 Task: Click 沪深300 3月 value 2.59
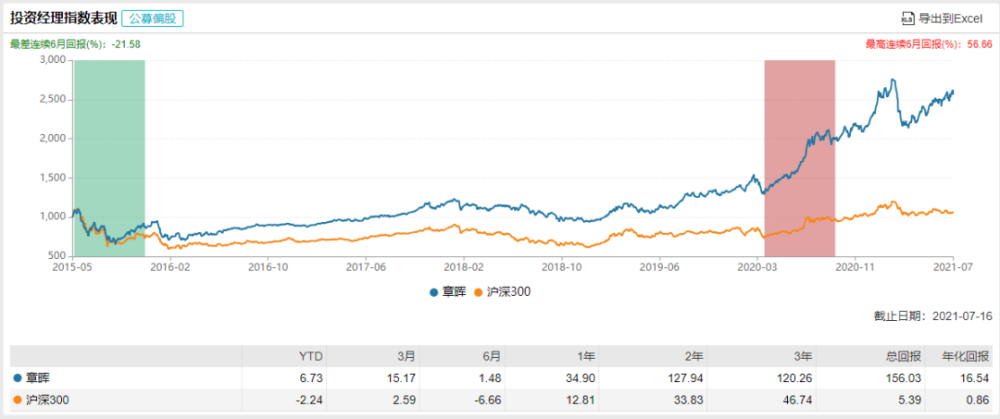click(404, 399)
